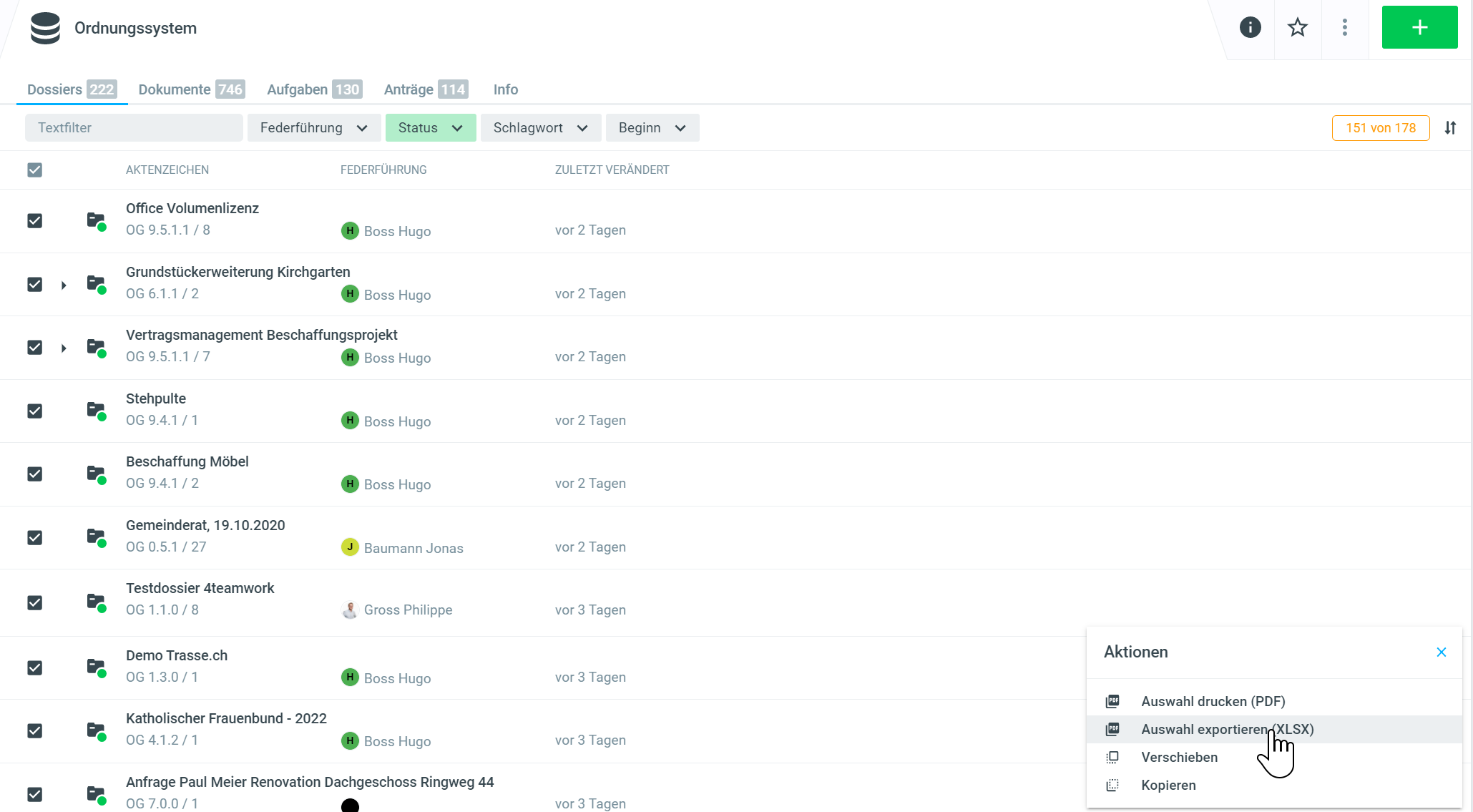Click the info circle icon

click(1250, 28)
